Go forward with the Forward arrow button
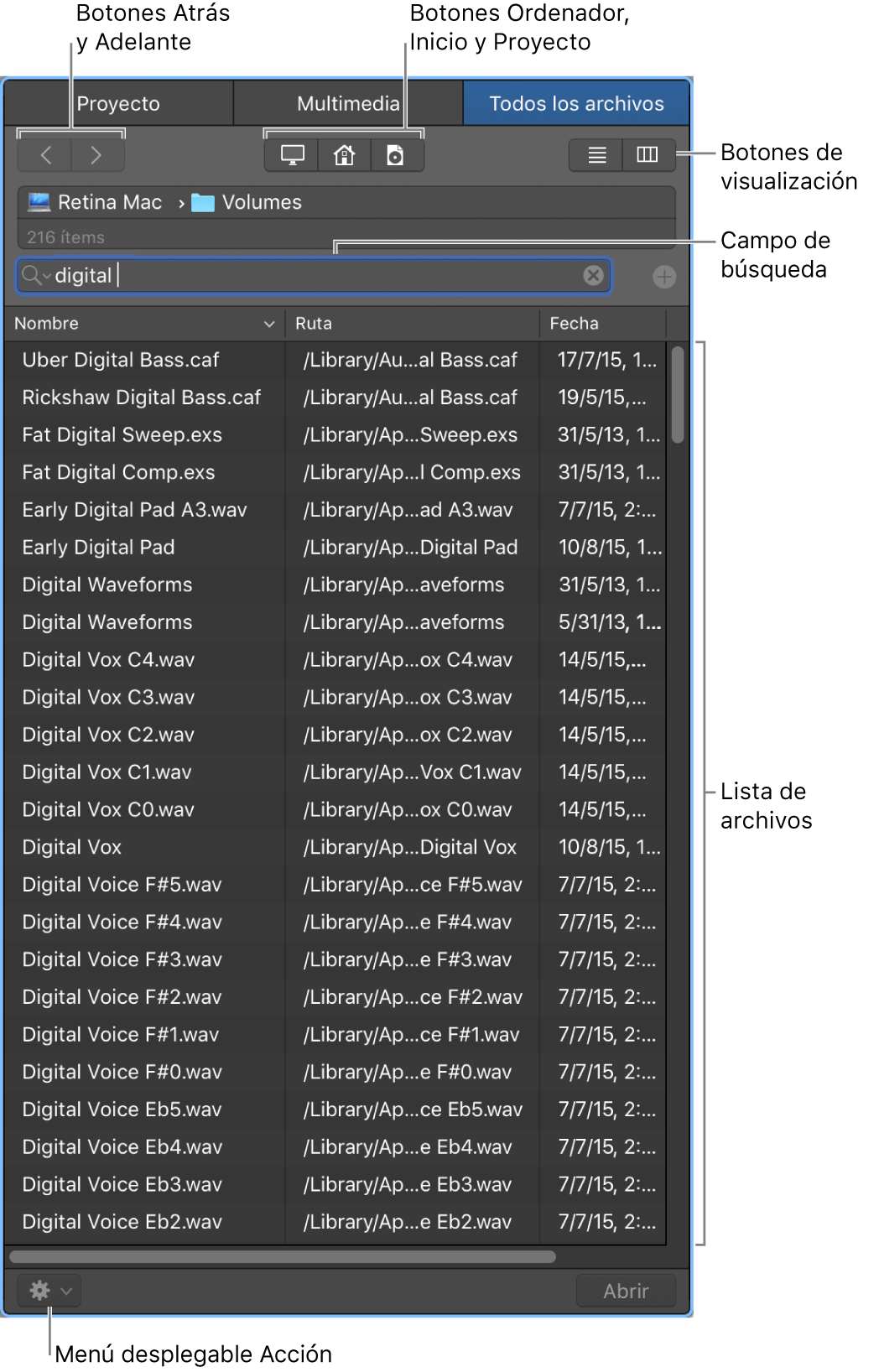Image resolution: width=879 pixels, height=1372 pixels. tap(97, 155)
